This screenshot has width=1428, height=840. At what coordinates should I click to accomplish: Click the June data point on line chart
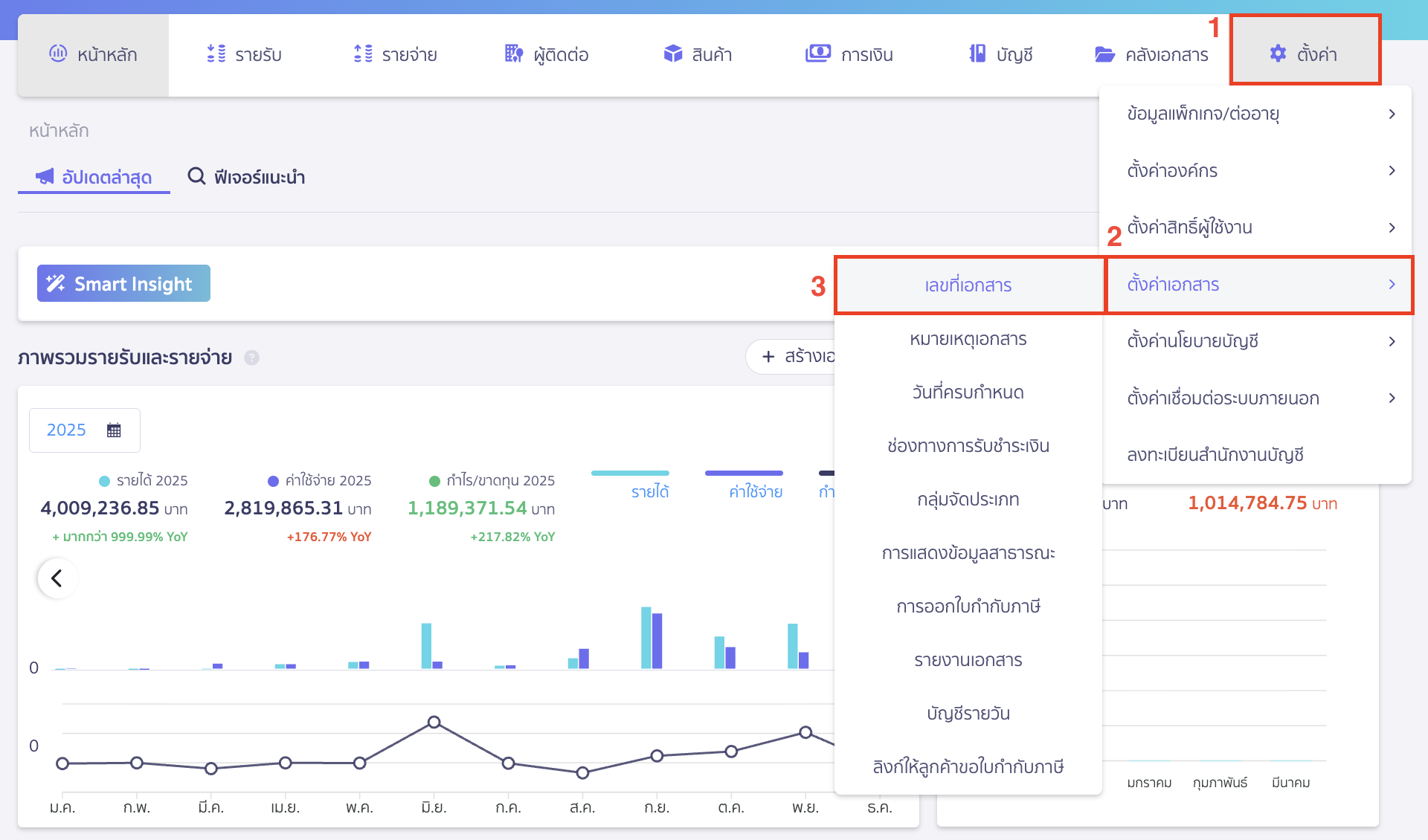point(434,722)
